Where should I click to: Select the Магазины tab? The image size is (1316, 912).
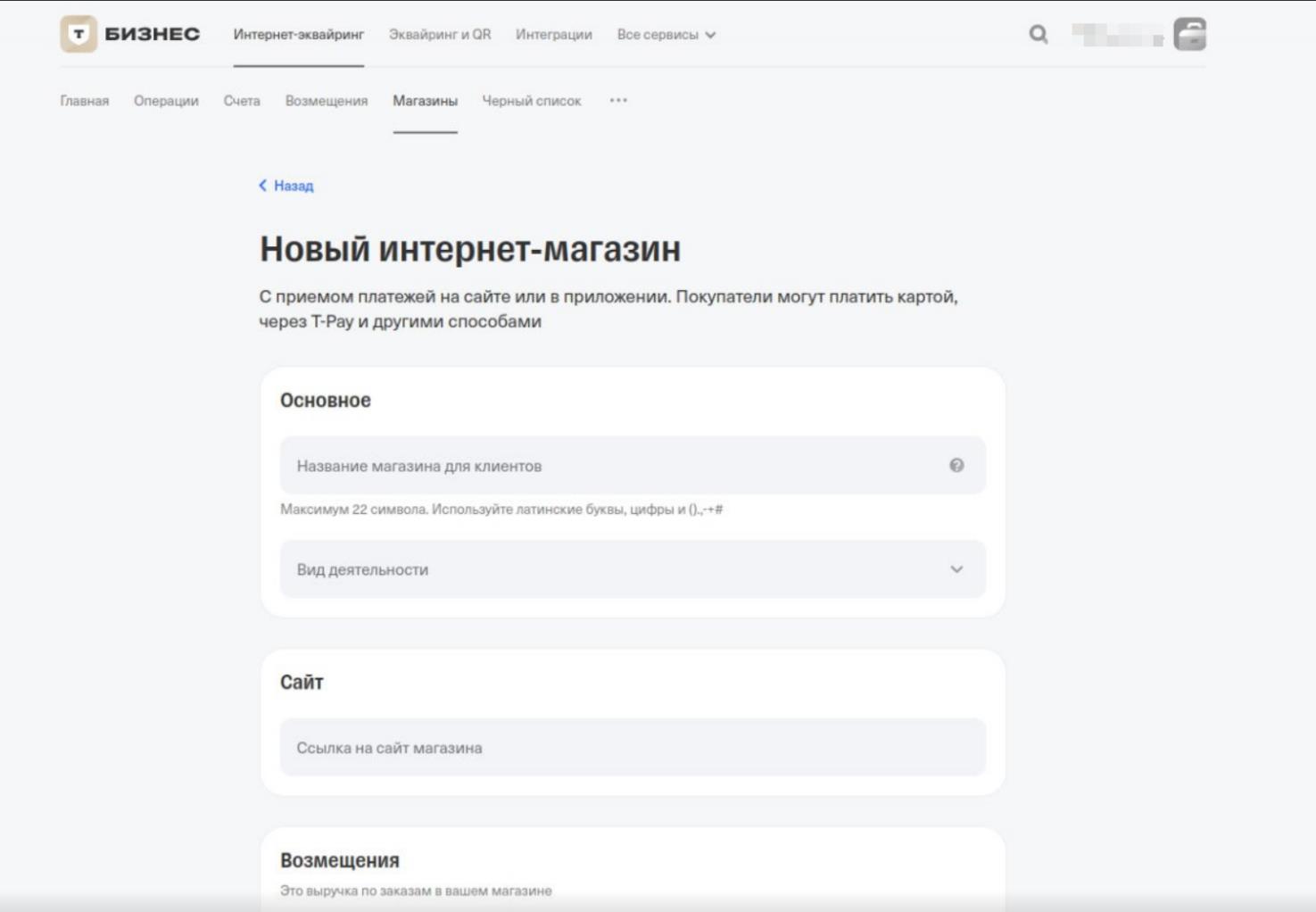coord(425,101)
